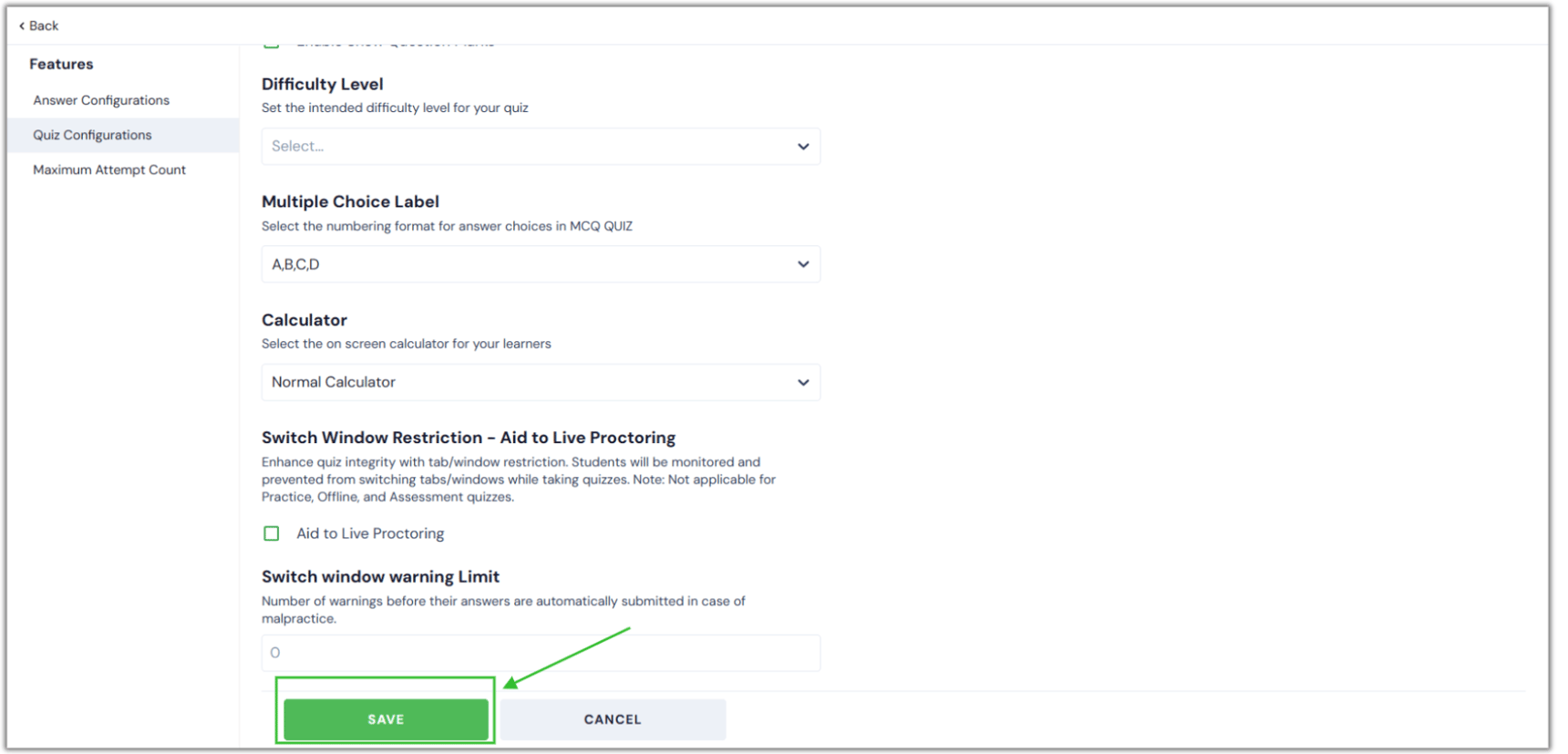Click the Back chevron arrow icon
Image resolution: width=1568 pixels, height=754 pixels.
(22, 26)
